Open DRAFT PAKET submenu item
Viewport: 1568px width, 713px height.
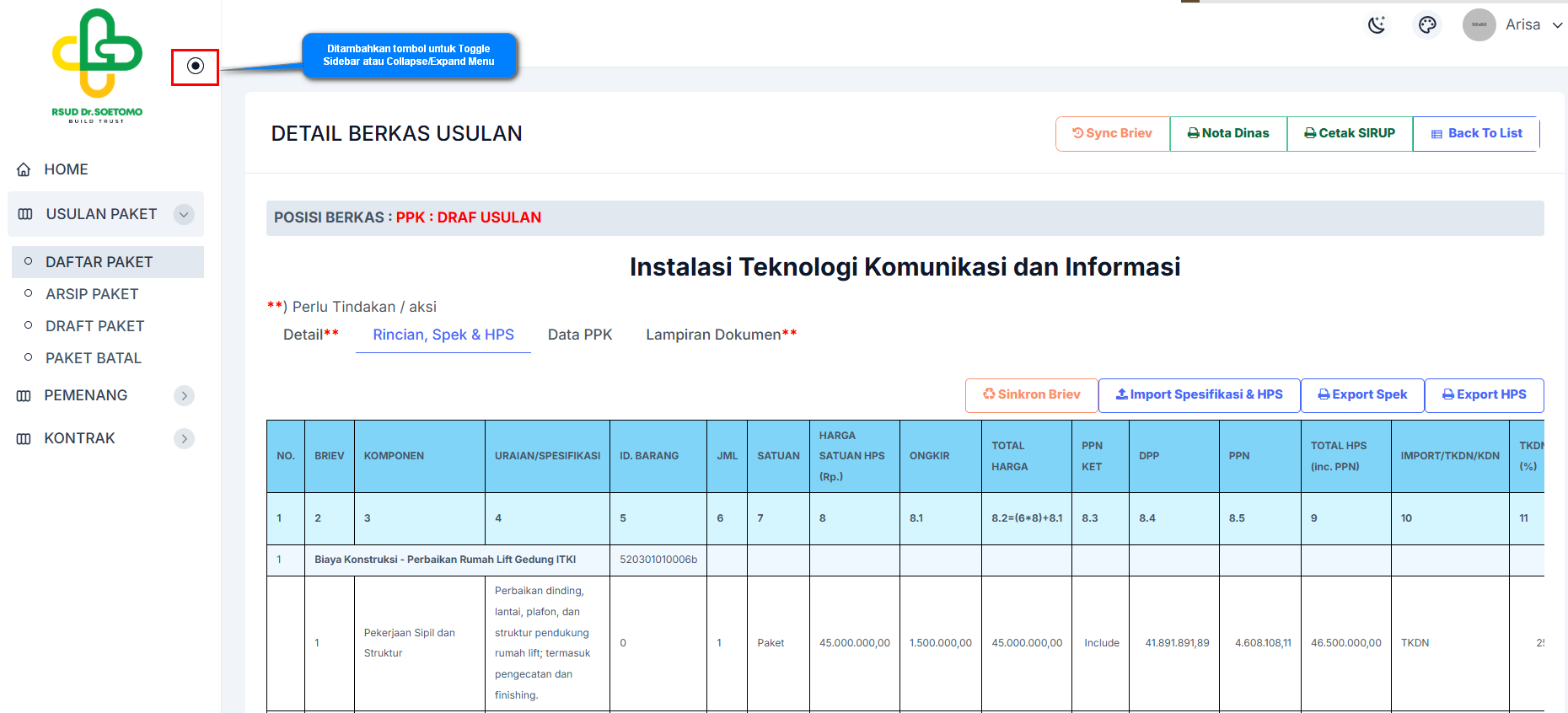(94, 326)
